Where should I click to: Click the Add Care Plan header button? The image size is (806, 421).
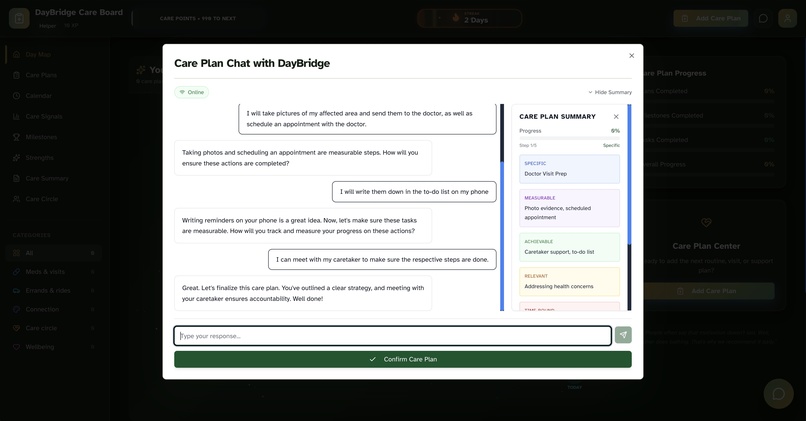pyautogui.click(x=711, y=19)
